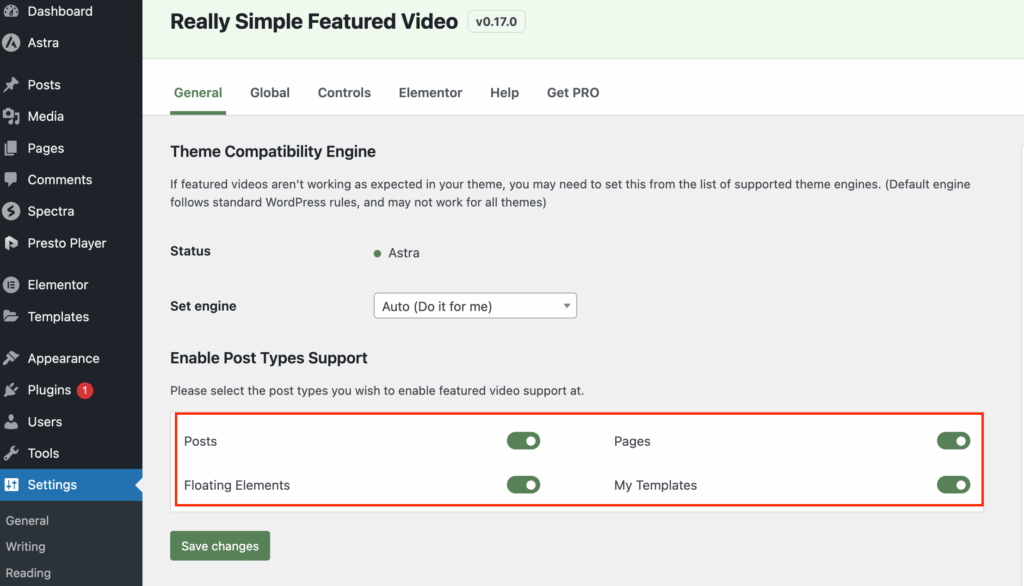Click the Posts pushpin icon
Screen dimensions: 1024x586
pyautogui.click(x=11, y=85)
